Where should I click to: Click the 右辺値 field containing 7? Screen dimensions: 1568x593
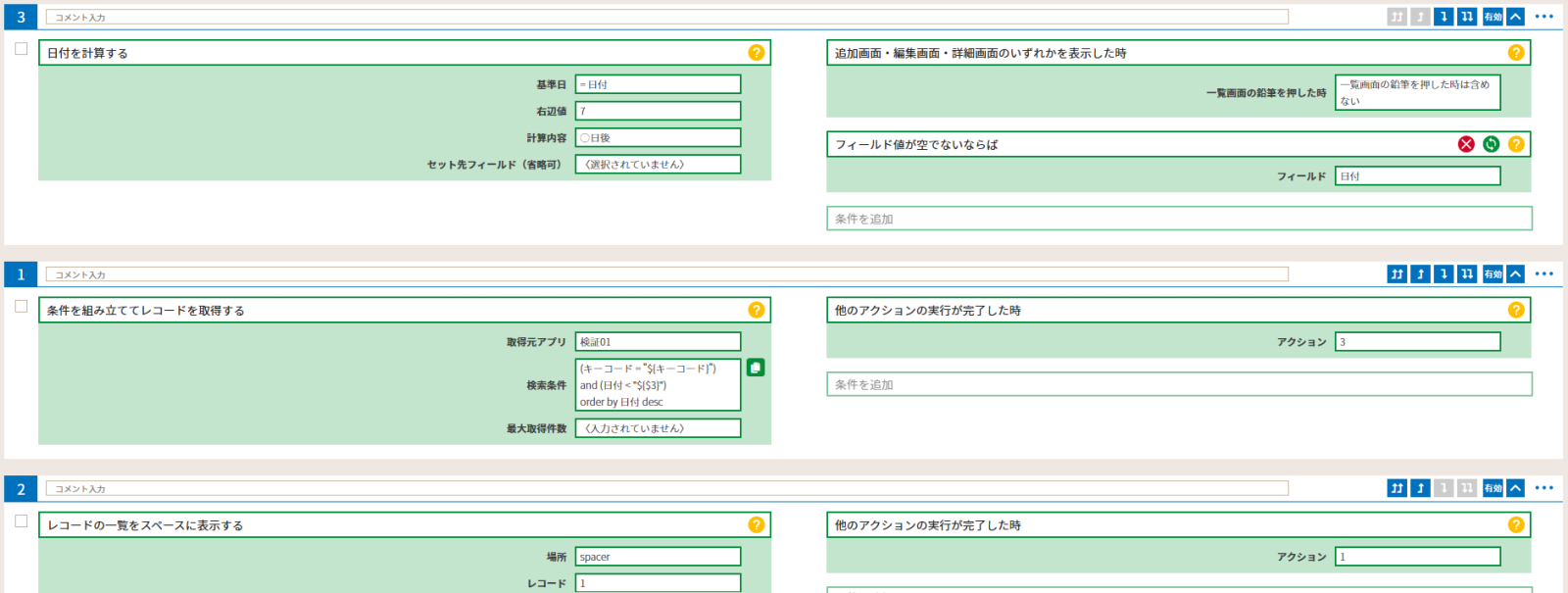[658, 111]
